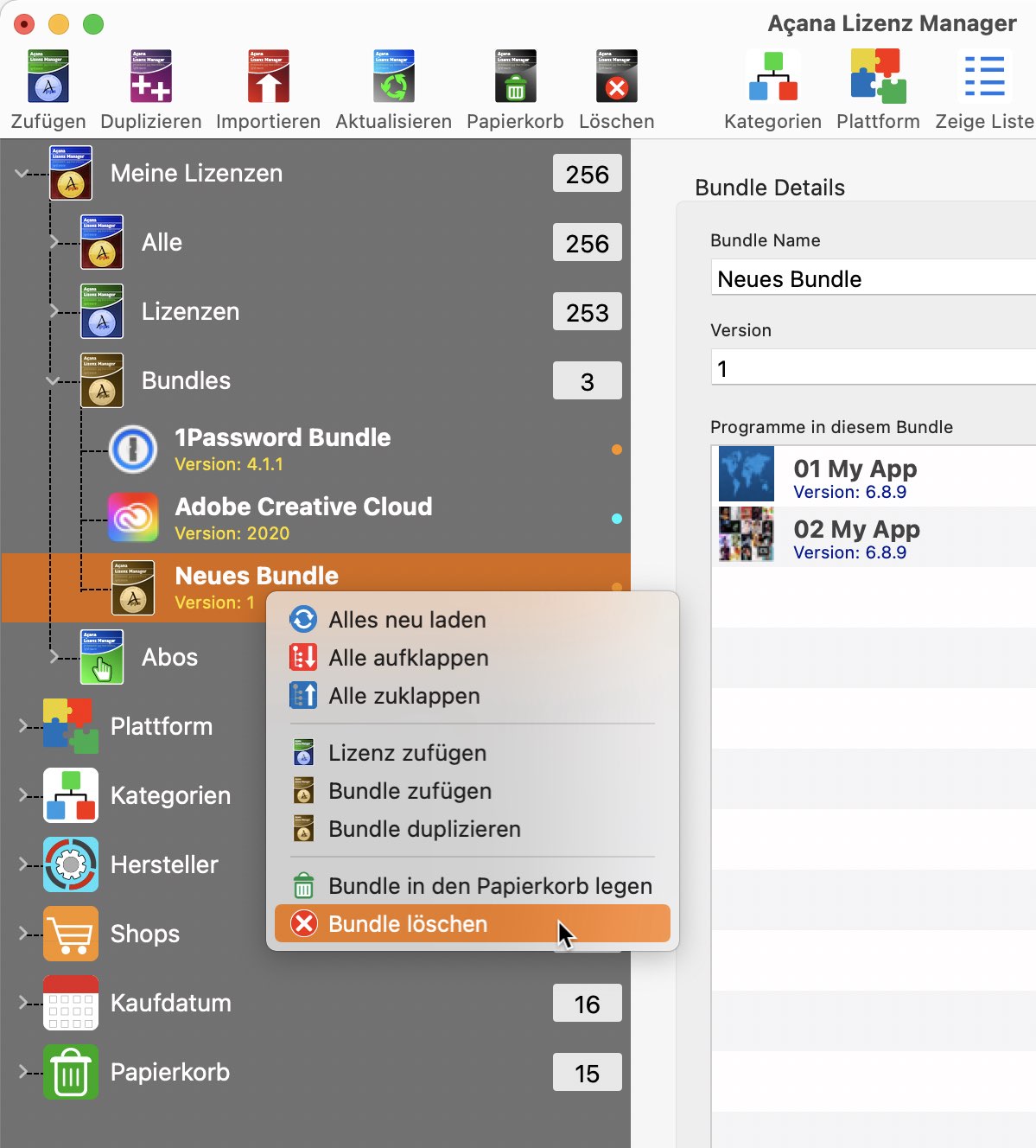This screenshot has height=1148, width=1036.
Task: Click the Kategorien sidebar tree icon
Action: coord(71,795)
